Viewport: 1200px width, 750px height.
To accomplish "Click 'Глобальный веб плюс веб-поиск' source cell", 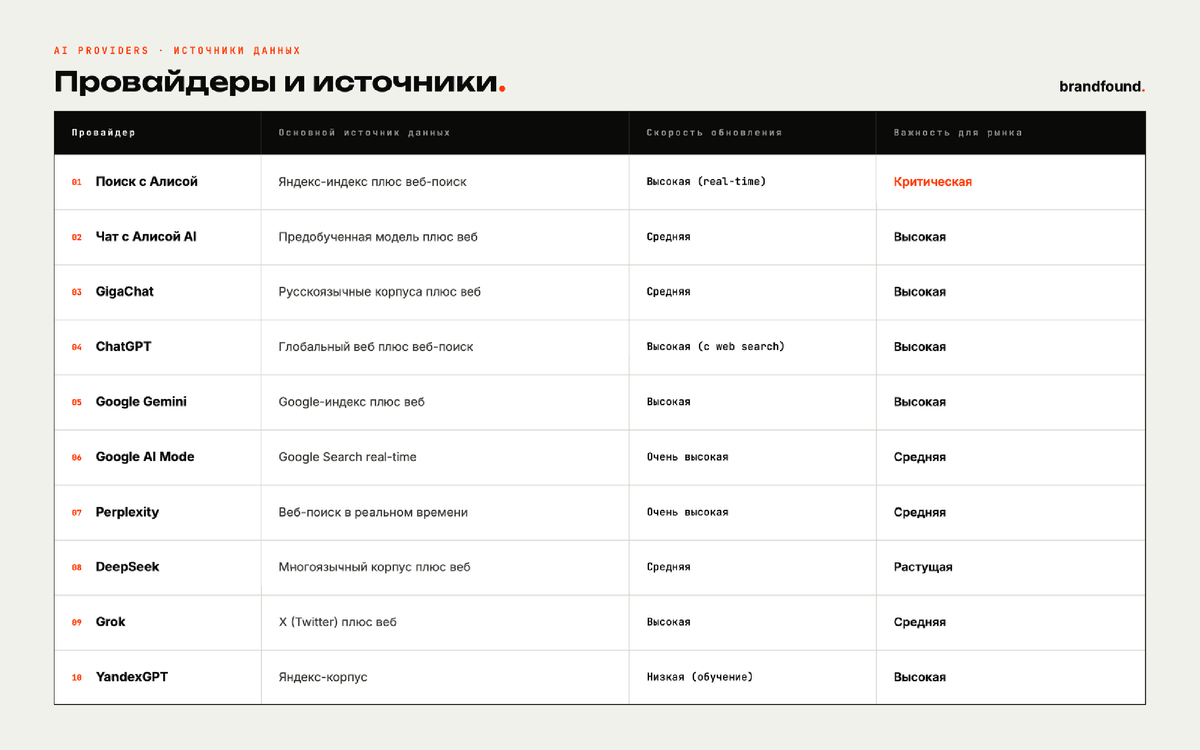I will click(x=376, y=347).
